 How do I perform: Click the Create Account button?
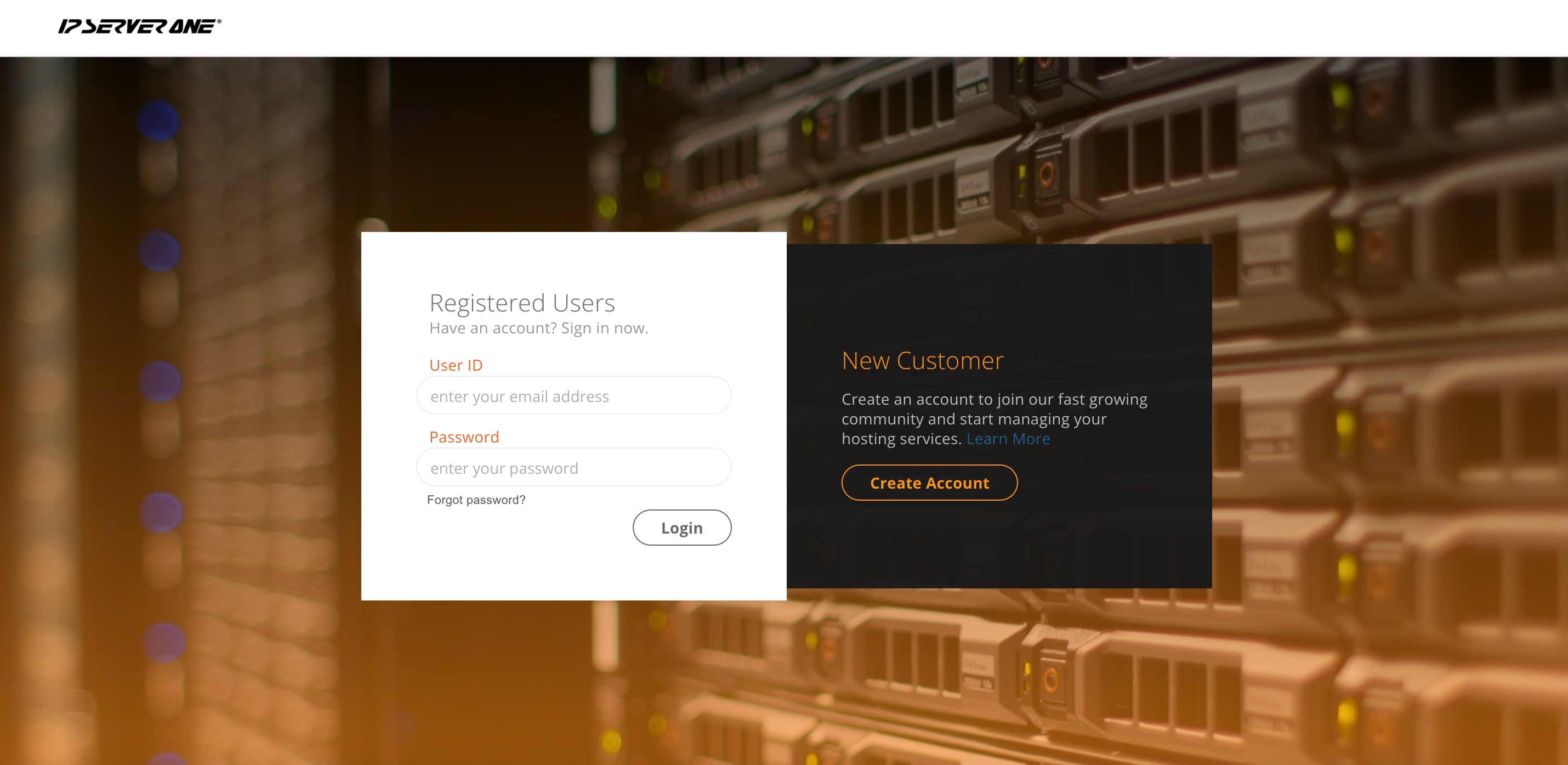coord(929,483)
